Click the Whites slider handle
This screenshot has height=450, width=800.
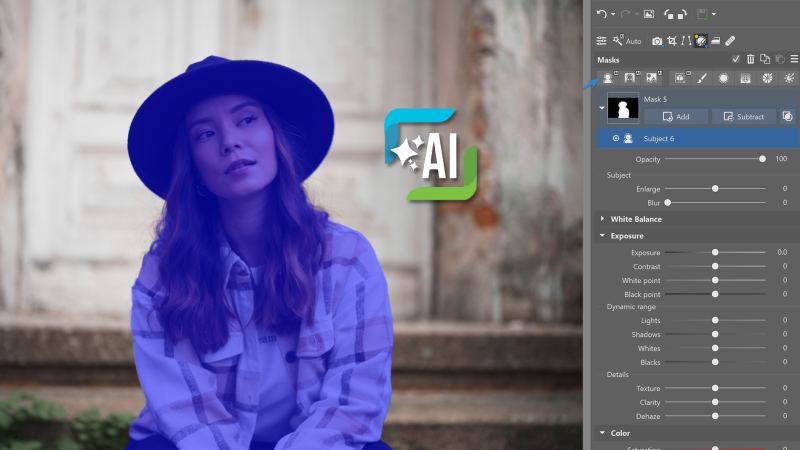[715, 348]
